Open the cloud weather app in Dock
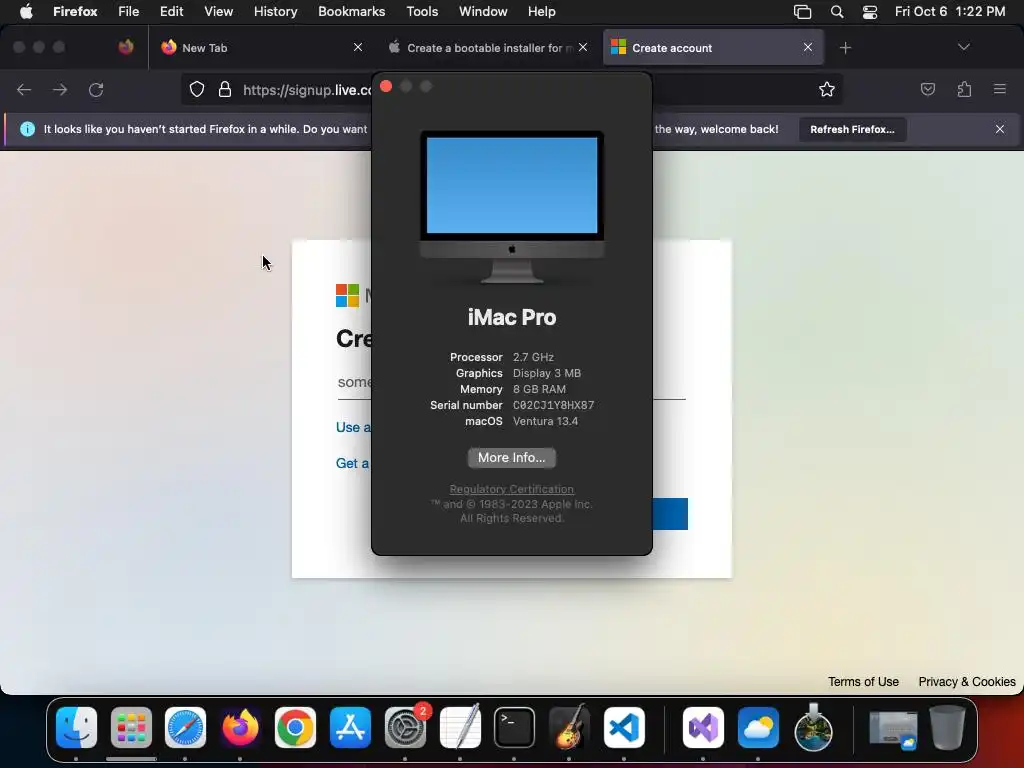The image size is (1024, 768). pyautogui.click(x=758, y=727)
